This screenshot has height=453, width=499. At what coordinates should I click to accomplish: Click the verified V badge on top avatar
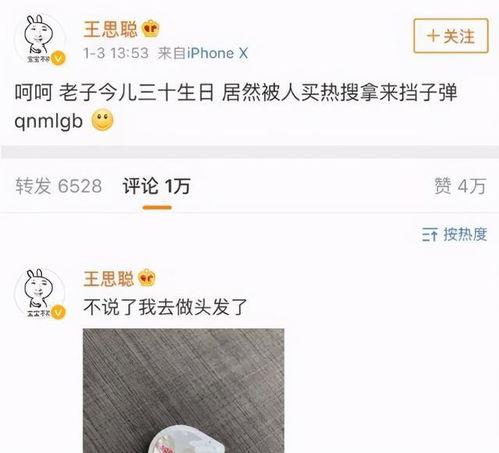click(58, 58)
